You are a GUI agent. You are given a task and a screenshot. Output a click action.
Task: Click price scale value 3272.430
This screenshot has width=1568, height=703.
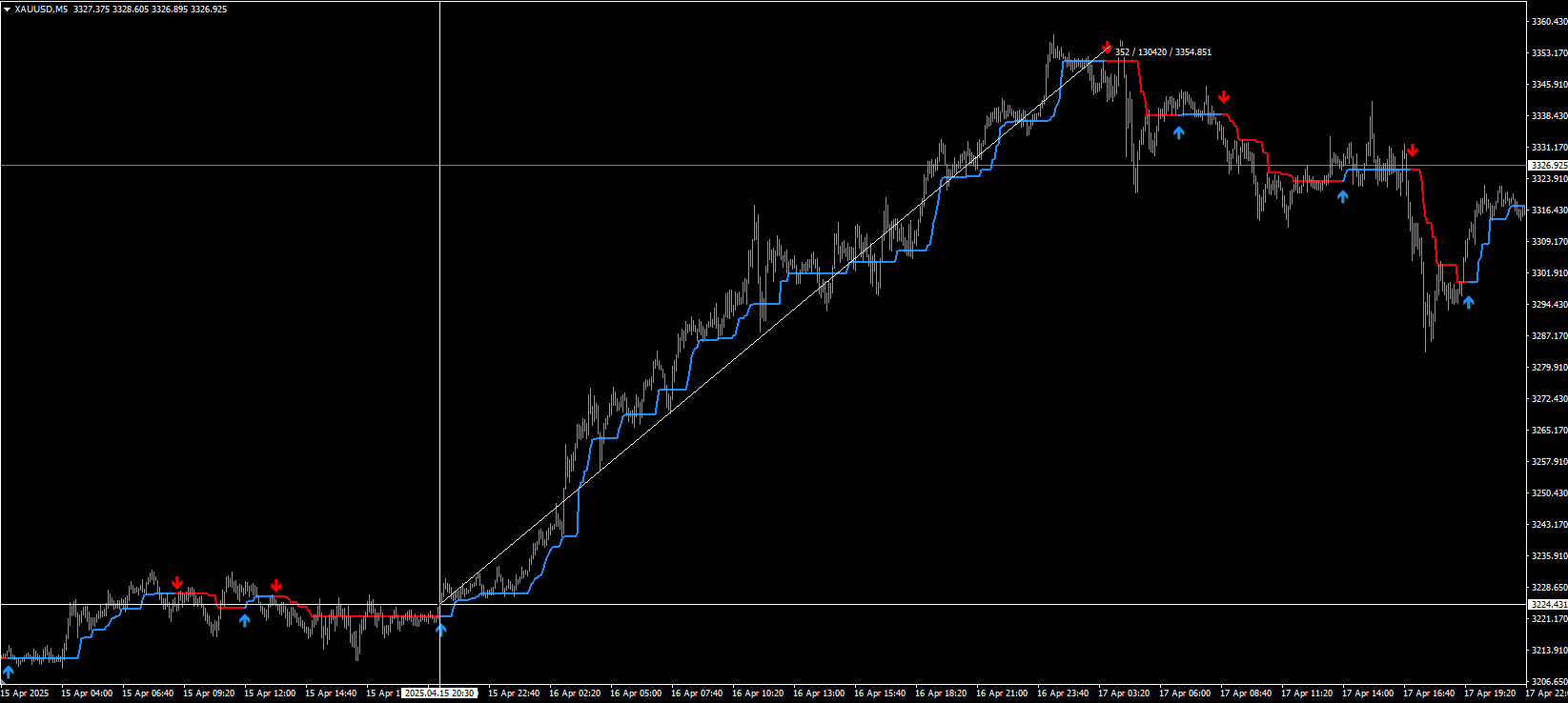point(1549,399)
